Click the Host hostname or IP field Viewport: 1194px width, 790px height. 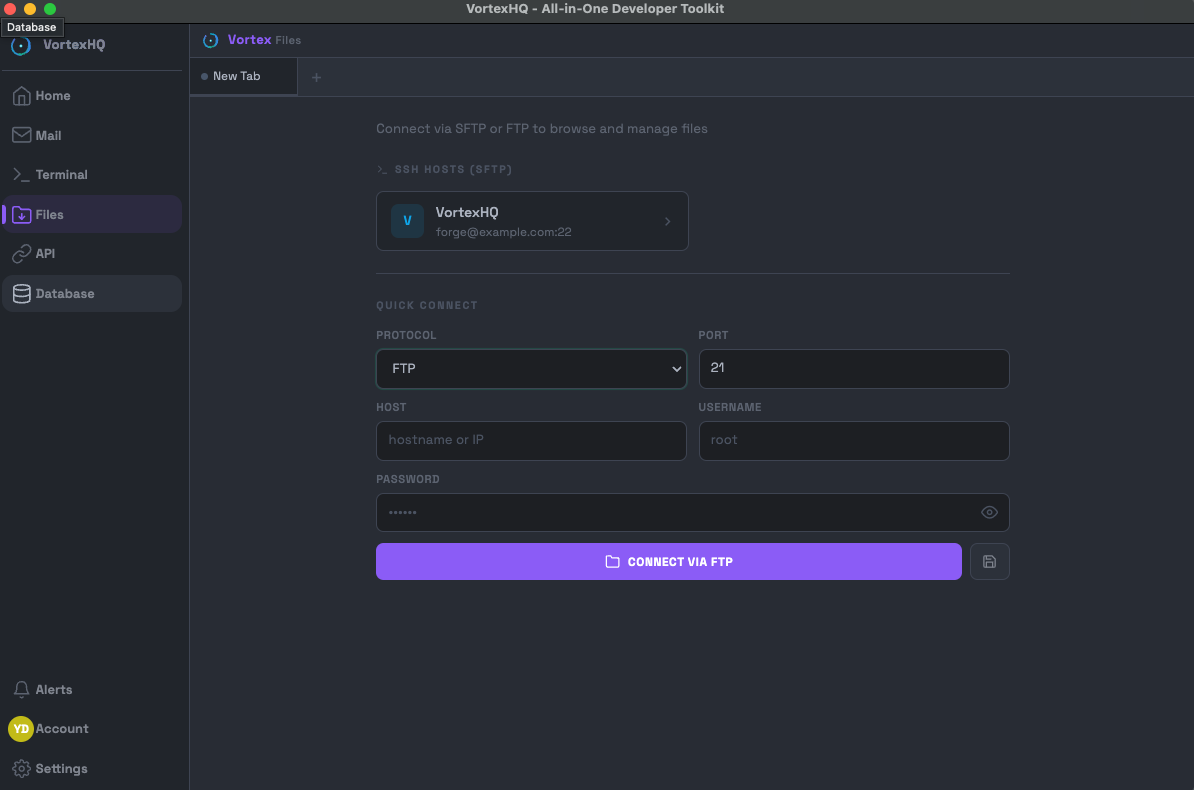pyautogui.click(x=531, y=440)
